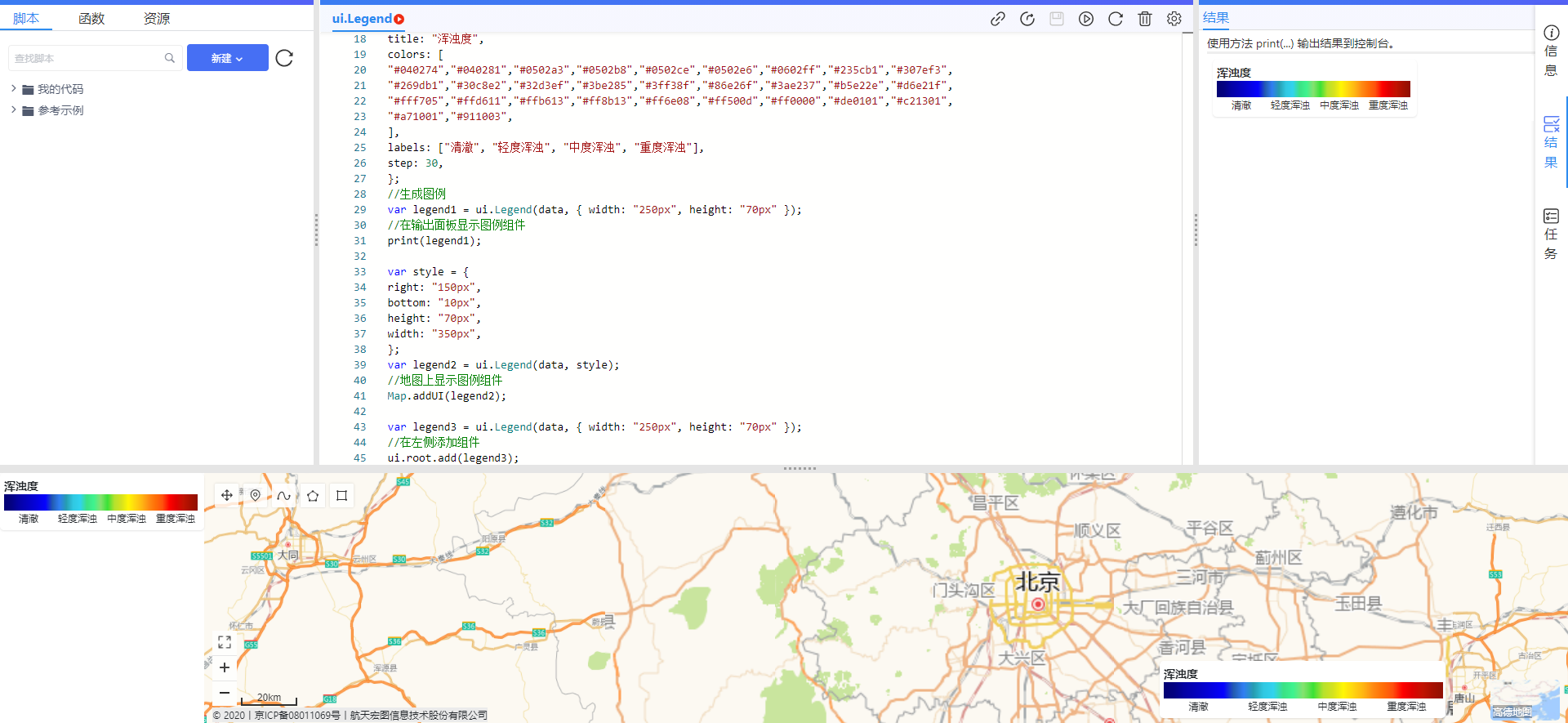This screenshot has height=723, width=1568.
Task: Open the 结果 results side panel
Action: tap(1551, 142)
